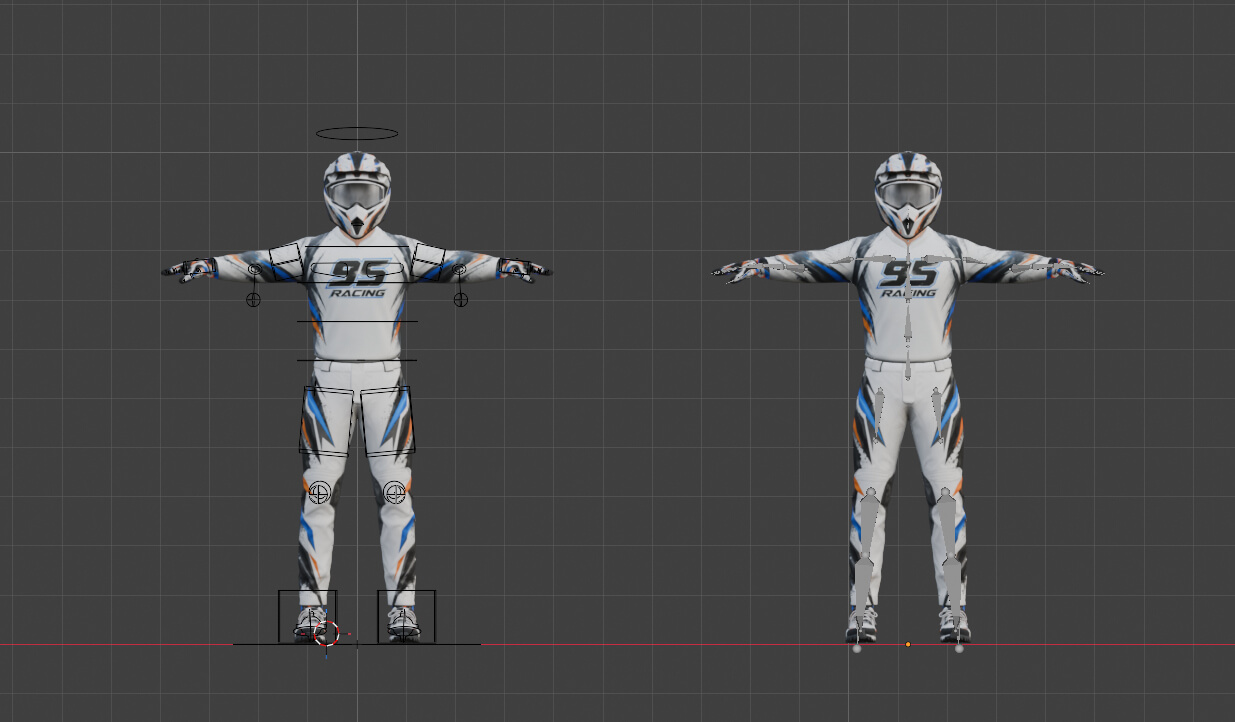Screen dimensions: 1235x722
Task: Select the crosshair elbow target below the rigged rider's screen-left arm
Action: click(x=253, y=299)
